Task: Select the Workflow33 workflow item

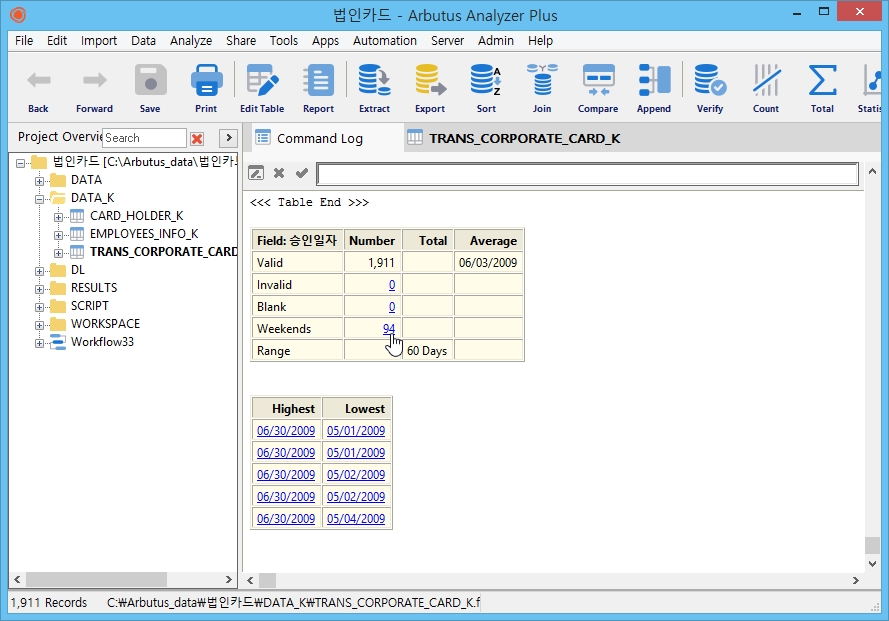Action: click(102, 342)
